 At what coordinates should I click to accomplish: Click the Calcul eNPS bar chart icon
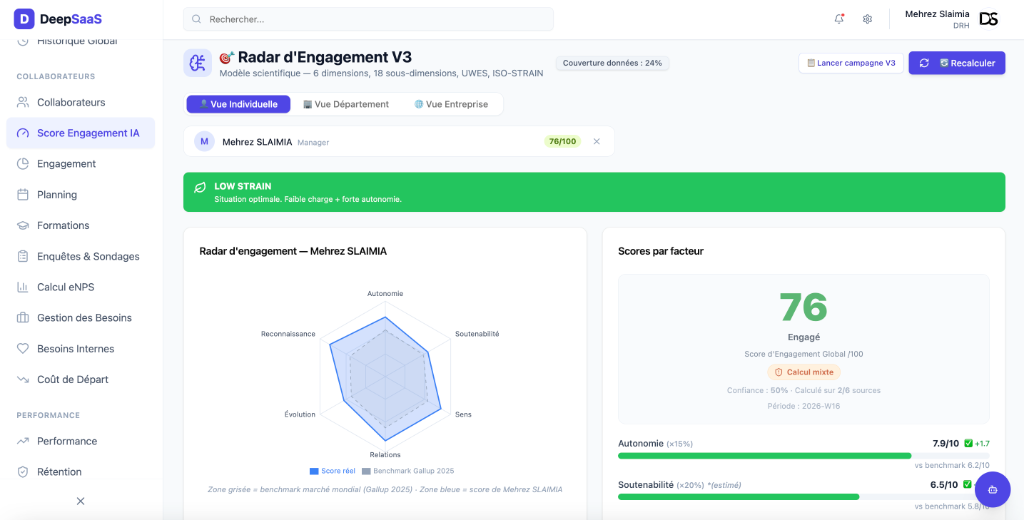tap(23, 287)
